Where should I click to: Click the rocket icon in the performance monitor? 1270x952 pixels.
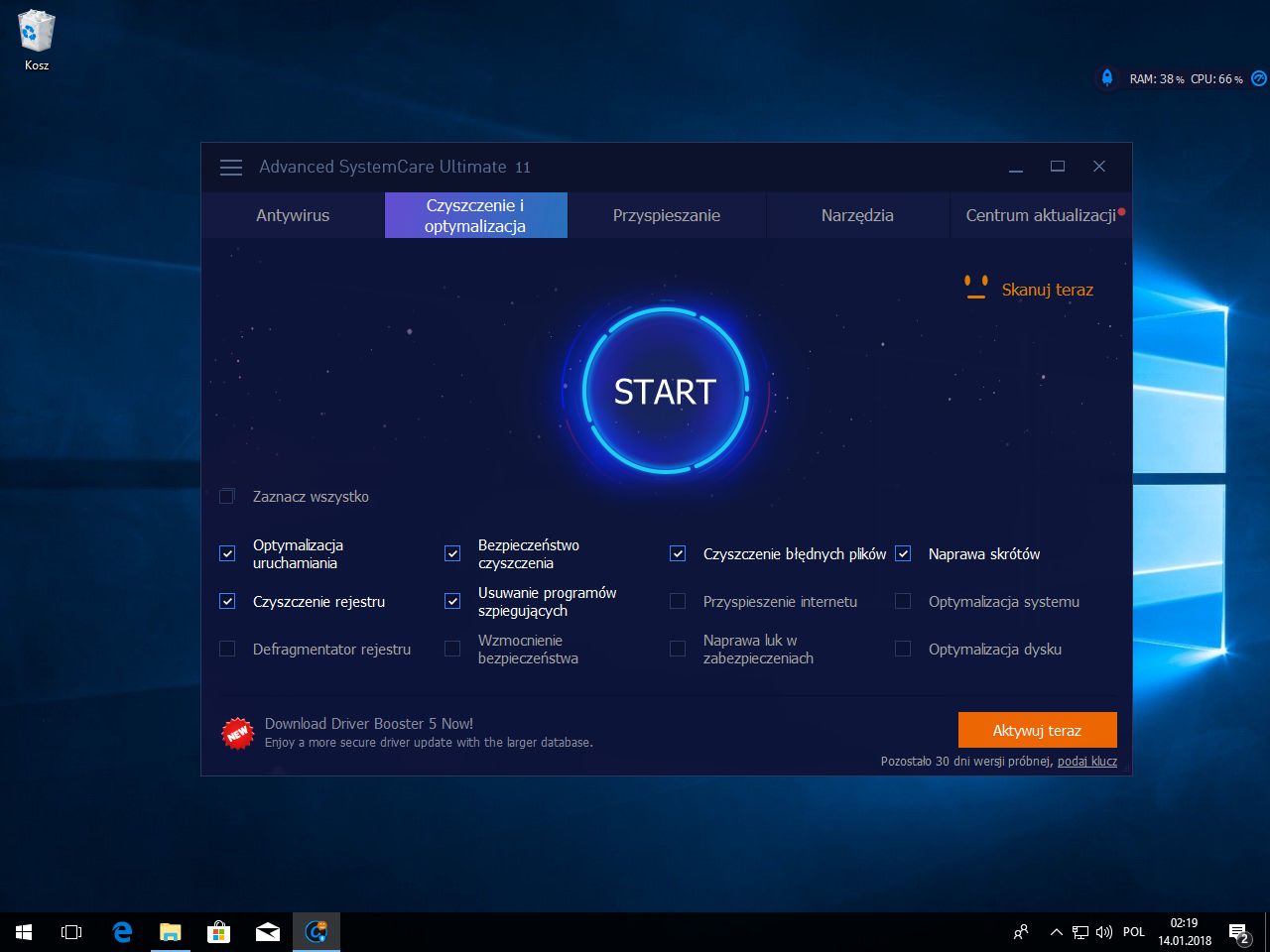1107,78
